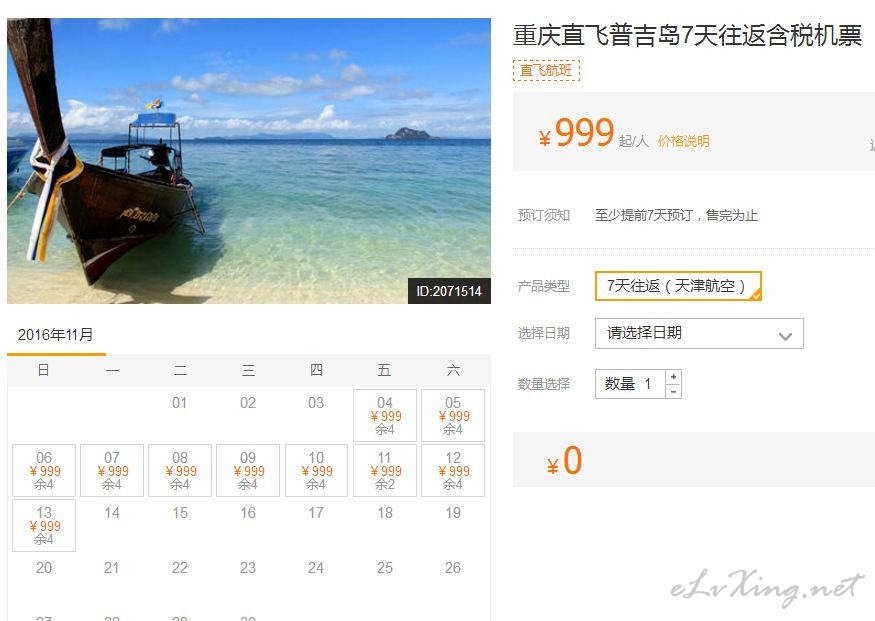875x621 pixels.
Task: Click the 直飞航班 tag
Action: [546, 70]
